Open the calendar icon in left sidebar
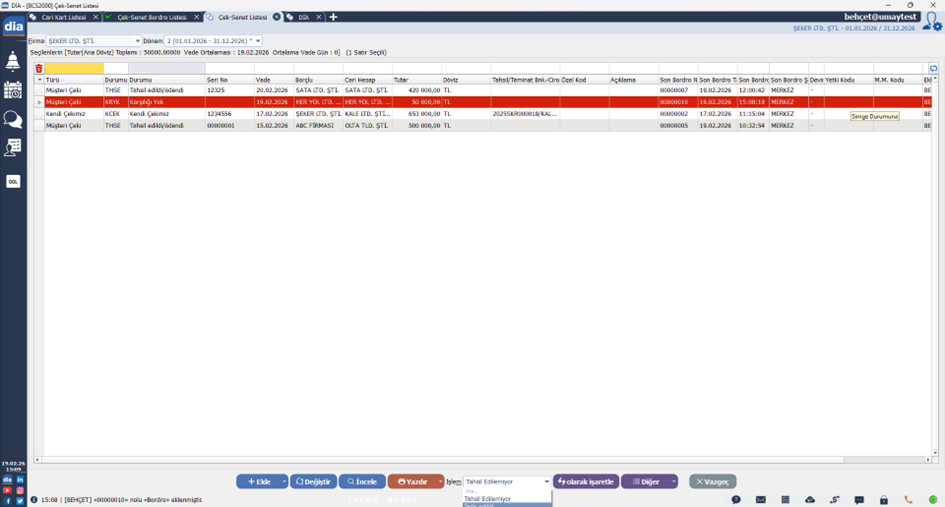 tap(13, 90)
